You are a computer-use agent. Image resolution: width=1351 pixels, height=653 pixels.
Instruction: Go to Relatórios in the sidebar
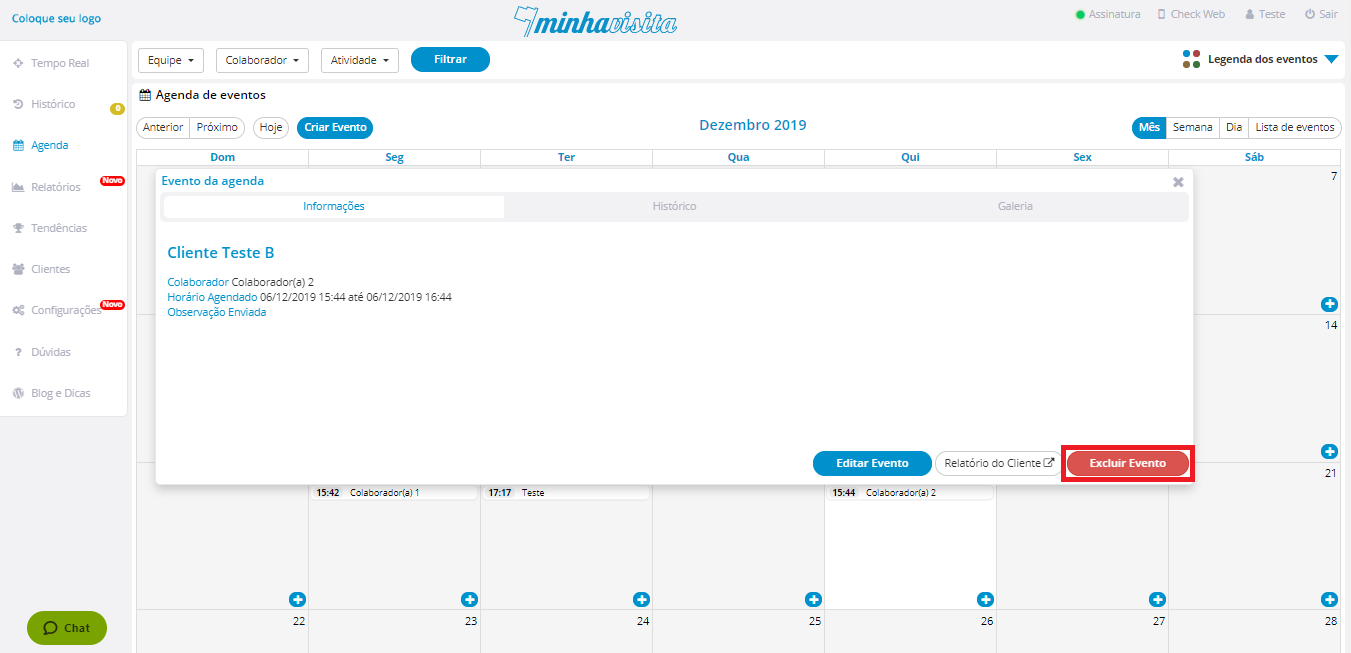click(55, 187)
